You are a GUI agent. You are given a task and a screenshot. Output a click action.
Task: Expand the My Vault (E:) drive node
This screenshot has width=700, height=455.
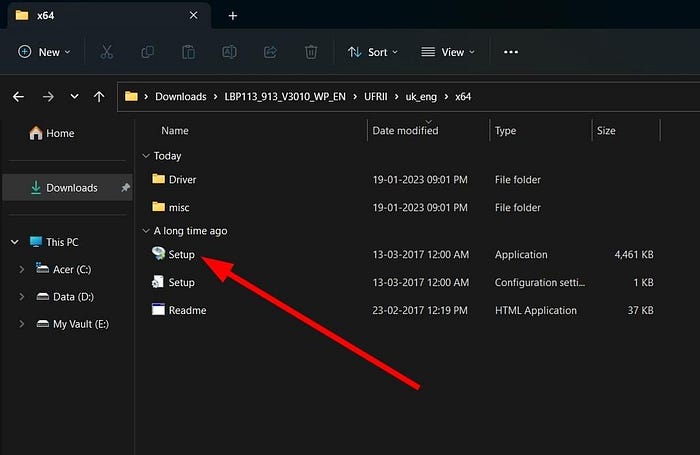coord(21,324)
